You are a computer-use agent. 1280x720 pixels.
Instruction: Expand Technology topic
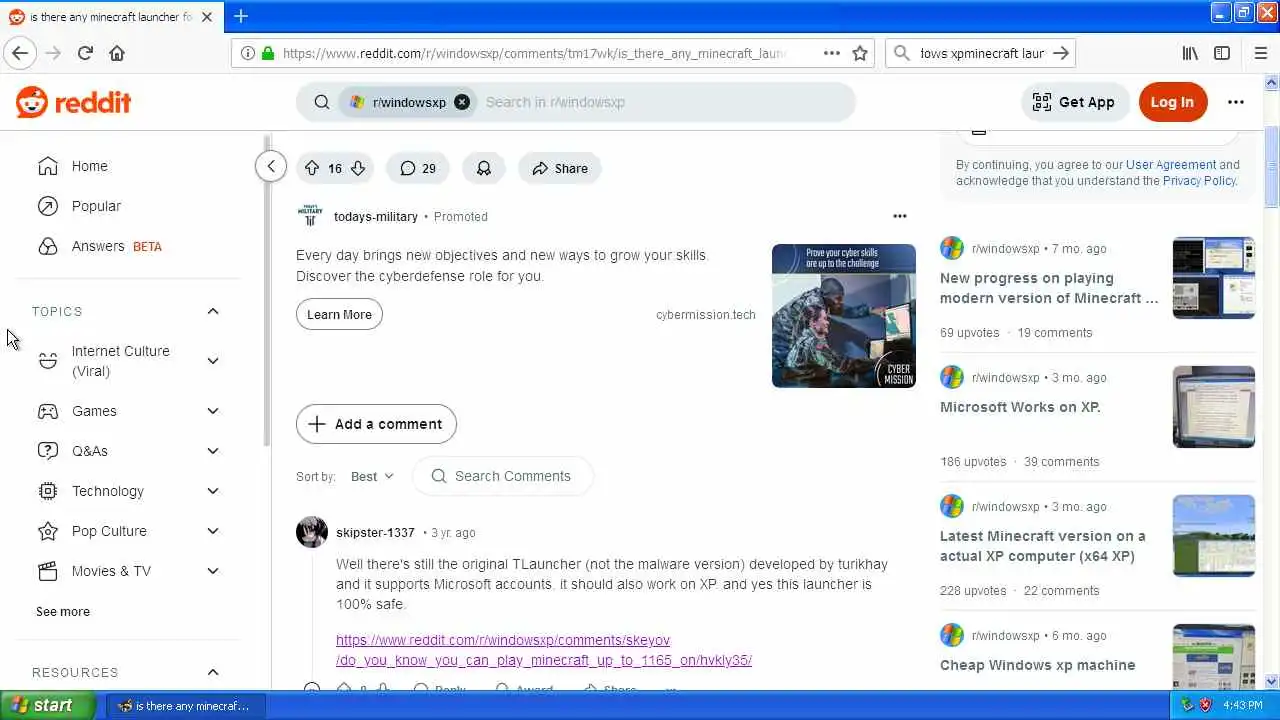pos(213,491)
